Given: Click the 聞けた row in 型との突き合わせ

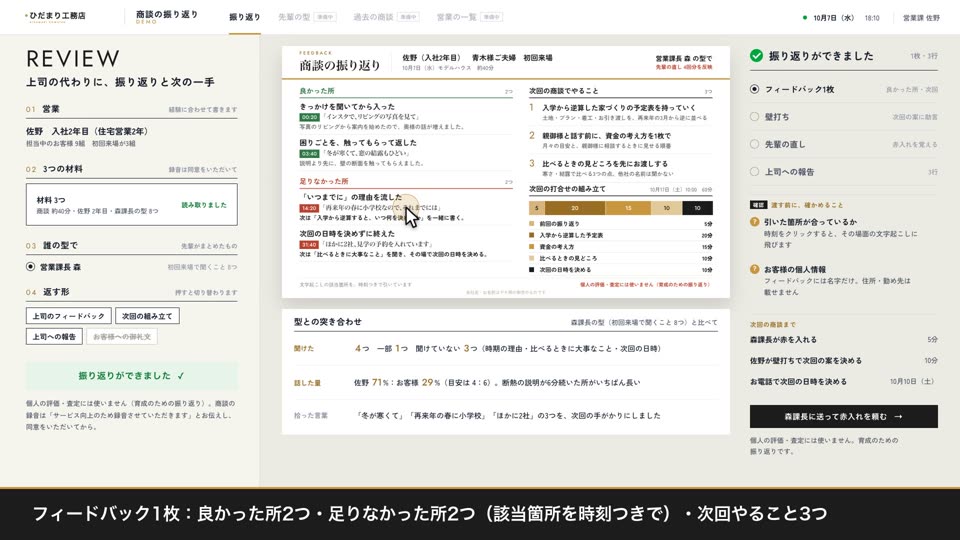Looking at the screenshot, I should (x=506, y=348).
